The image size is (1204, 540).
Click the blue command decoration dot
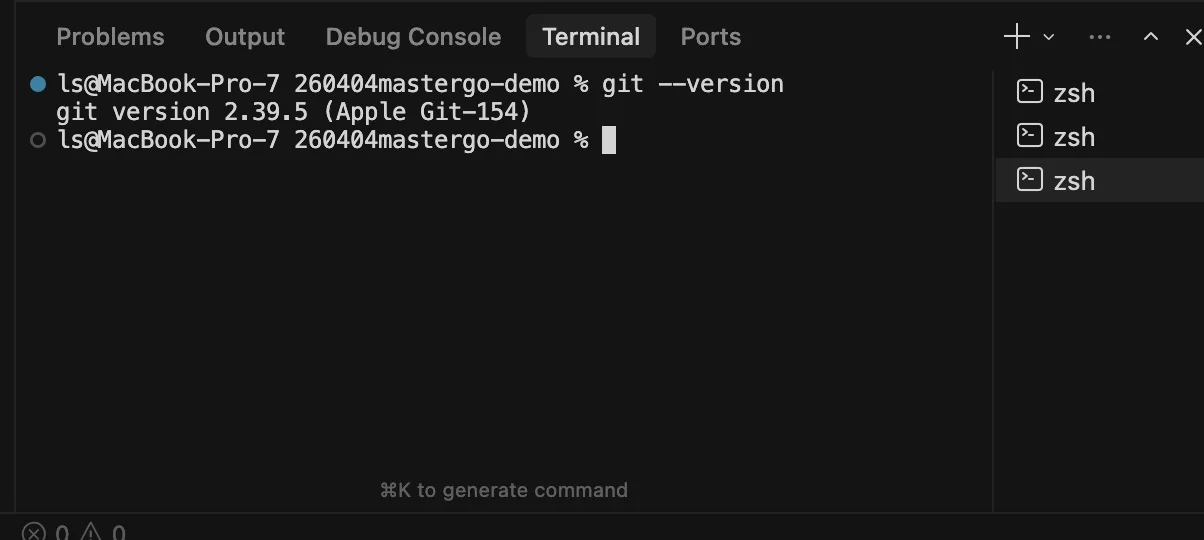[x=38, y=84]
